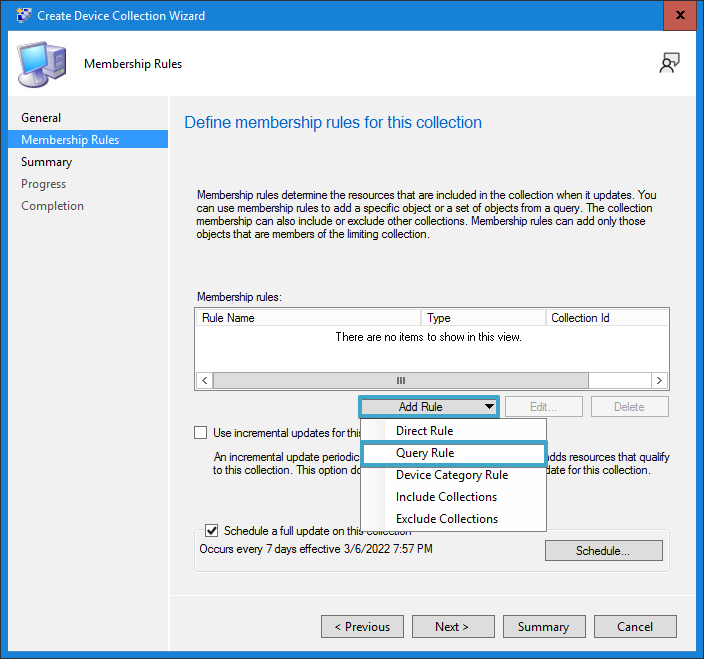This screenshot has width=704, height=659.
Task: Go to the General wizard step
Action: [x=41, y=118]
